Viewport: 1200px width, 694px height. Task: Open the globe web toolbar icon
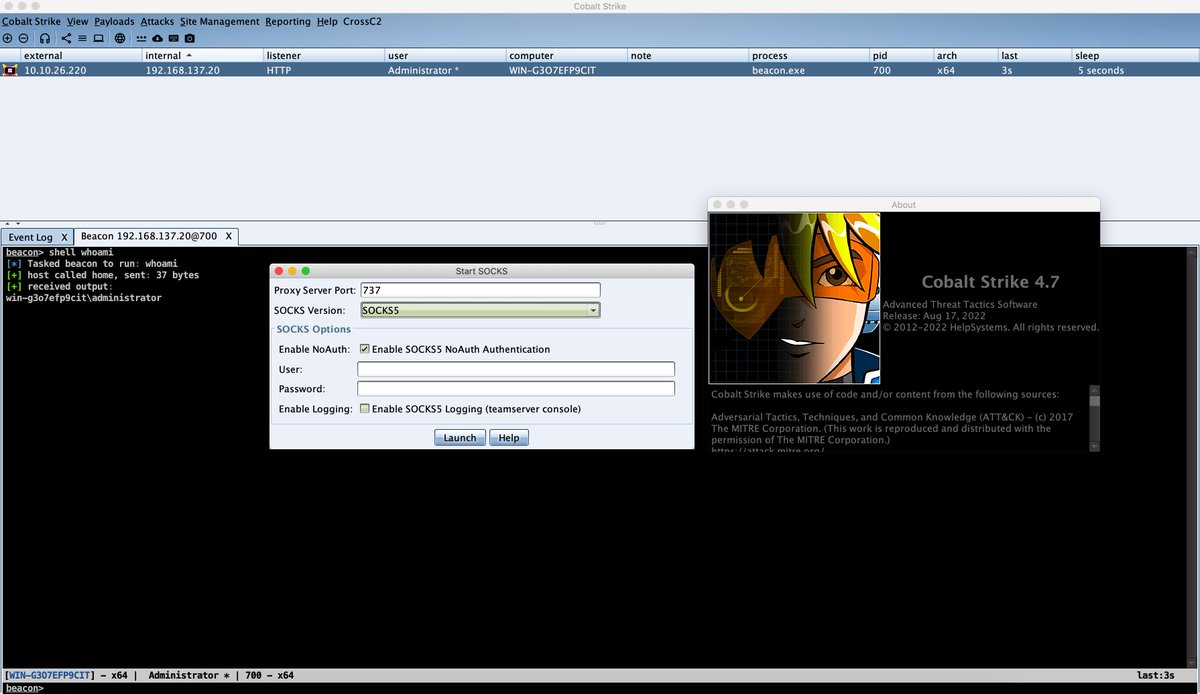[120, 38]
